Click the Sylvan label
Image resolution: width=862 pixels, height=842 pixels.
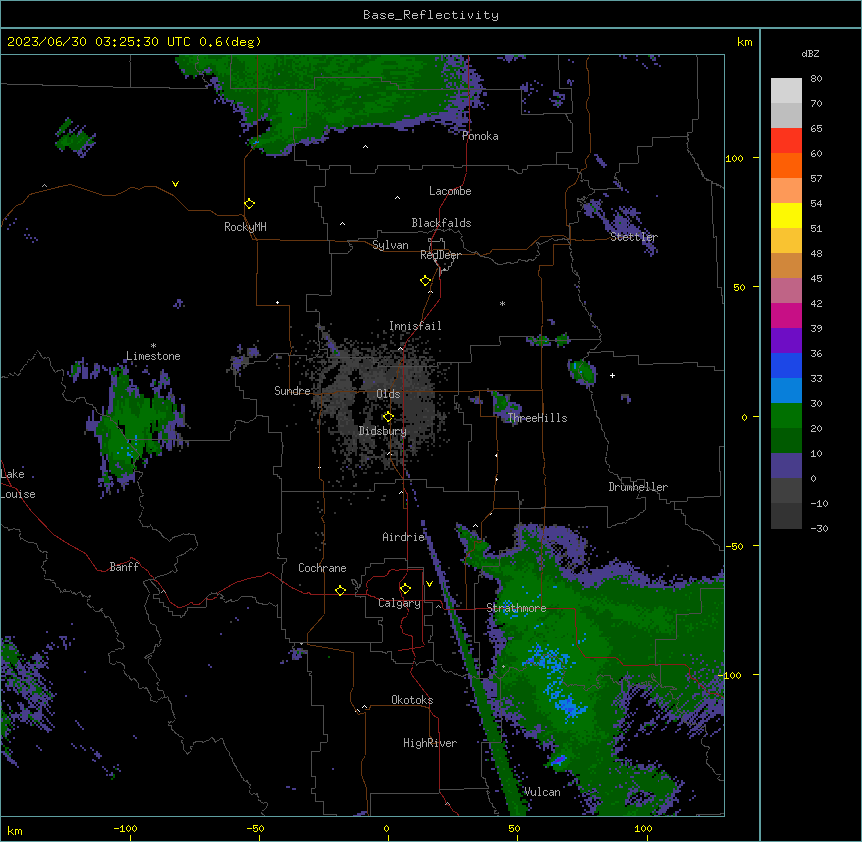(390, 245)
